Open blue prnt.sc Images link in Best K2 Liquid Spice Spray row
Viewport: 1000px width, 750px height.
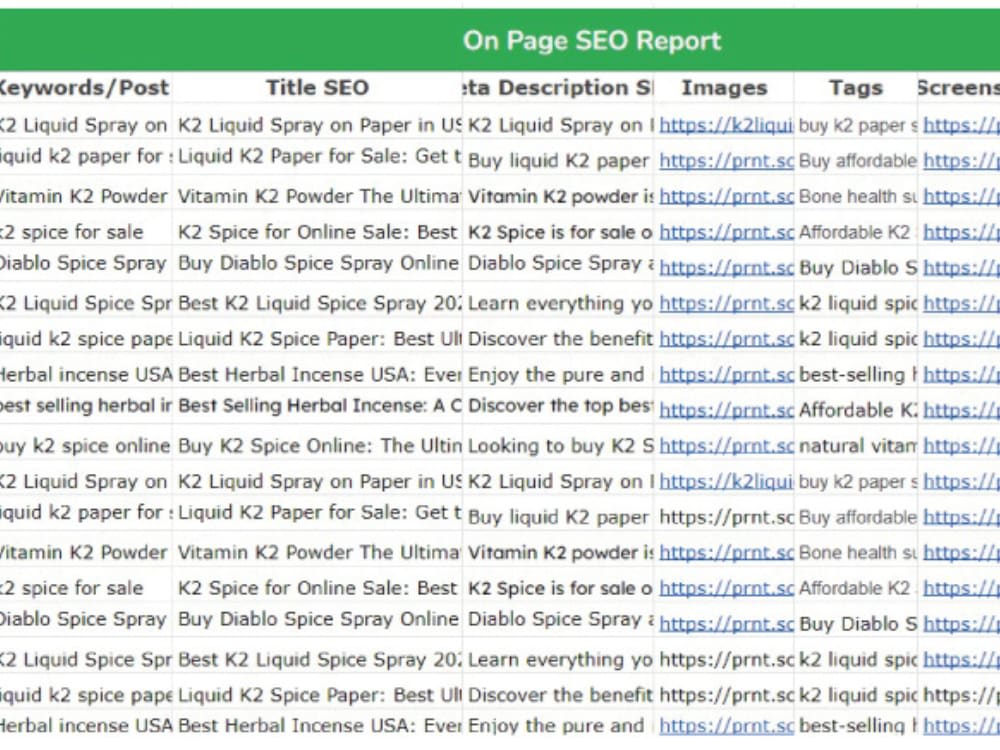click(x=726, y=304)
